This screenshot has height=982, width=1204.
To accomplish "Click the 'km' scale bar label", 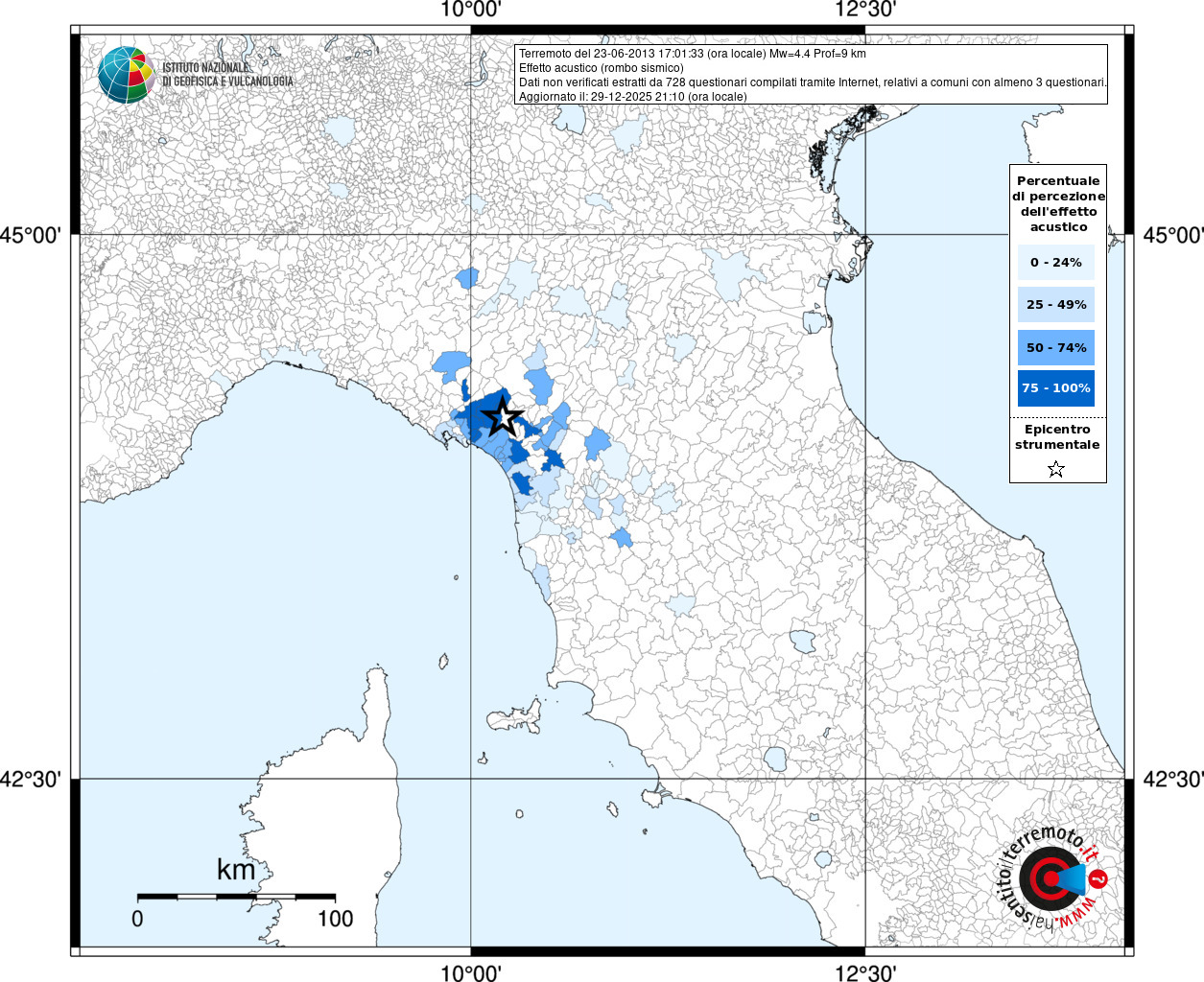I will click(x=236, y=870).
